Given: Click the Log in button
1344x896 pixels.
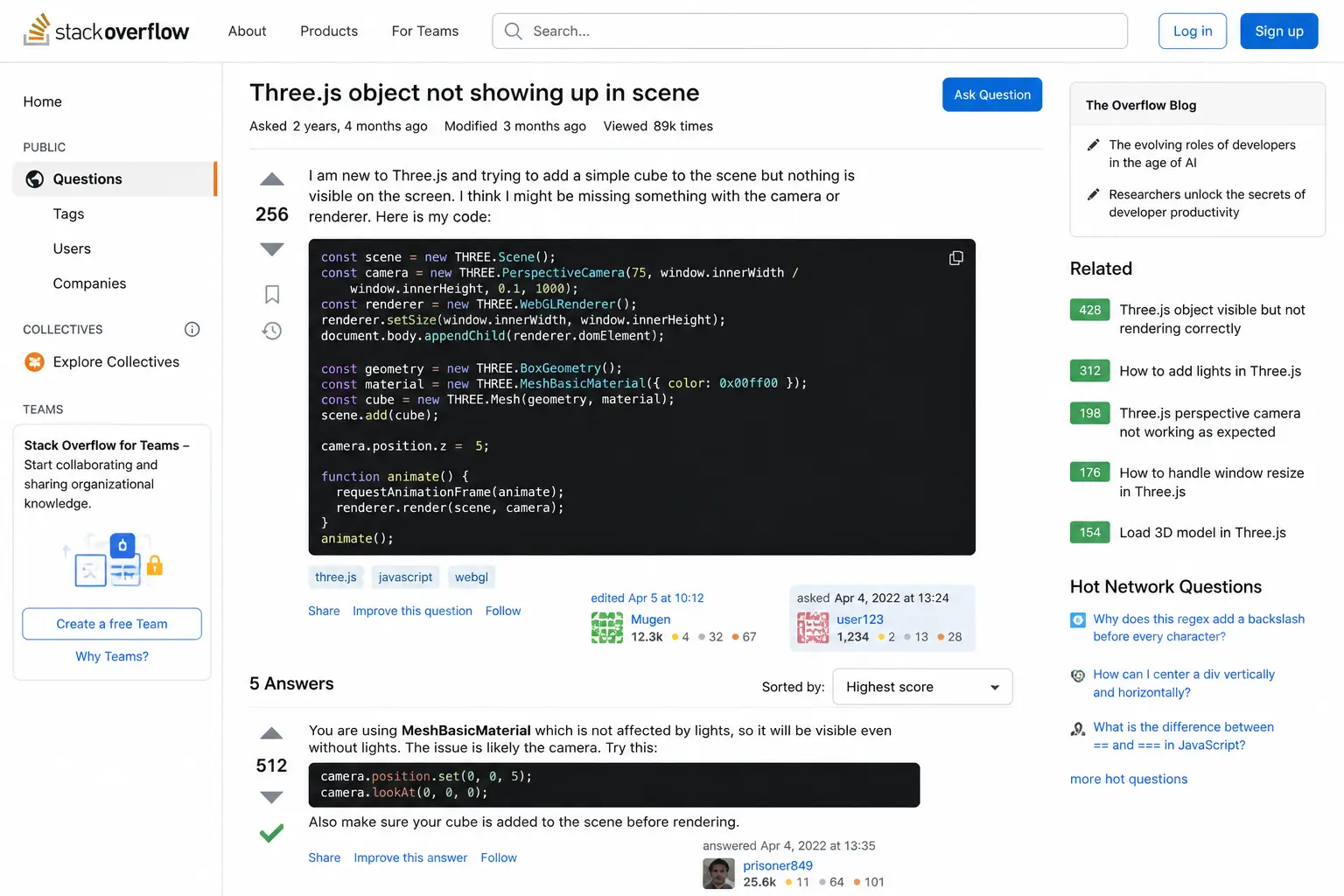Looking at the screenshot, I should [x=1193, y=31].
